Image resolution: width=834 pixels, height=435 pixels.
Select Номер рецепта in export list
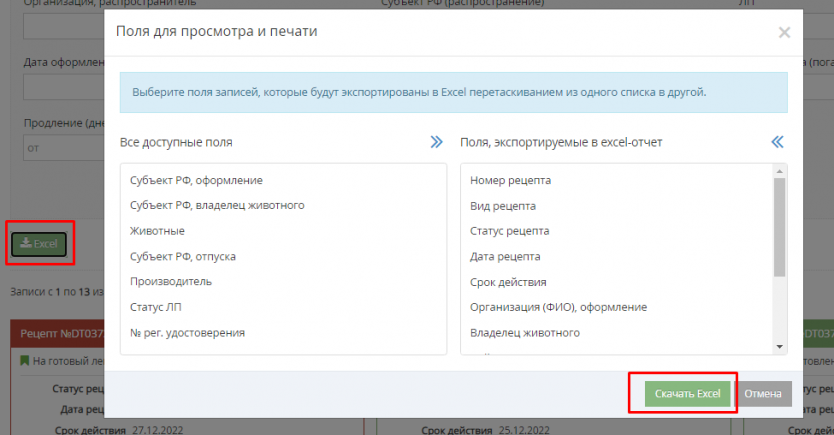click(511, 180)
